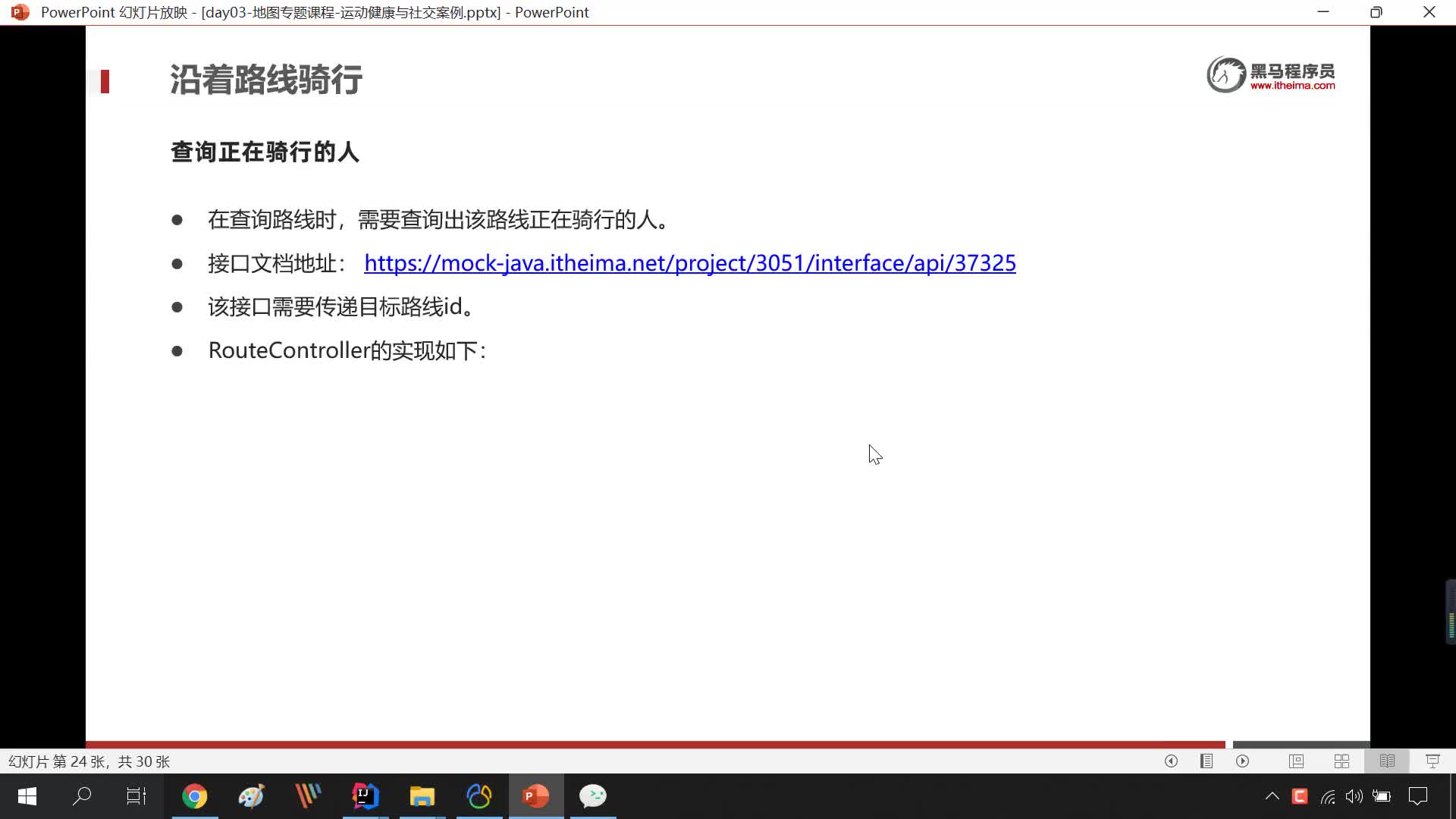Viewport: 1456px width, 819px height.
Task: Click the subtitle '查询正在骑行的人'
Action: [265, 152]
